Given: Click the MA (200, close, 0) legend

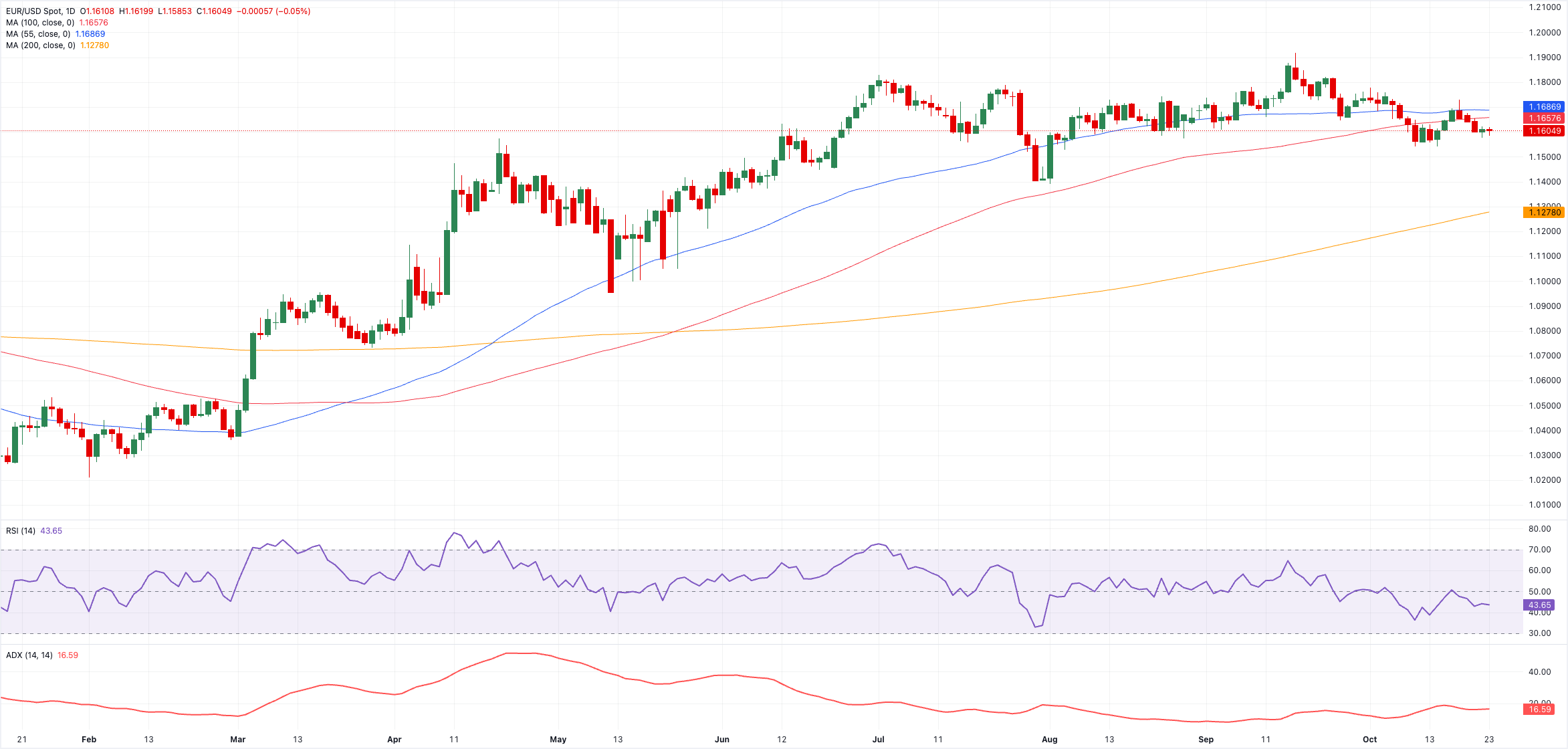Looking at the screenshot, I should coord(40,45).
